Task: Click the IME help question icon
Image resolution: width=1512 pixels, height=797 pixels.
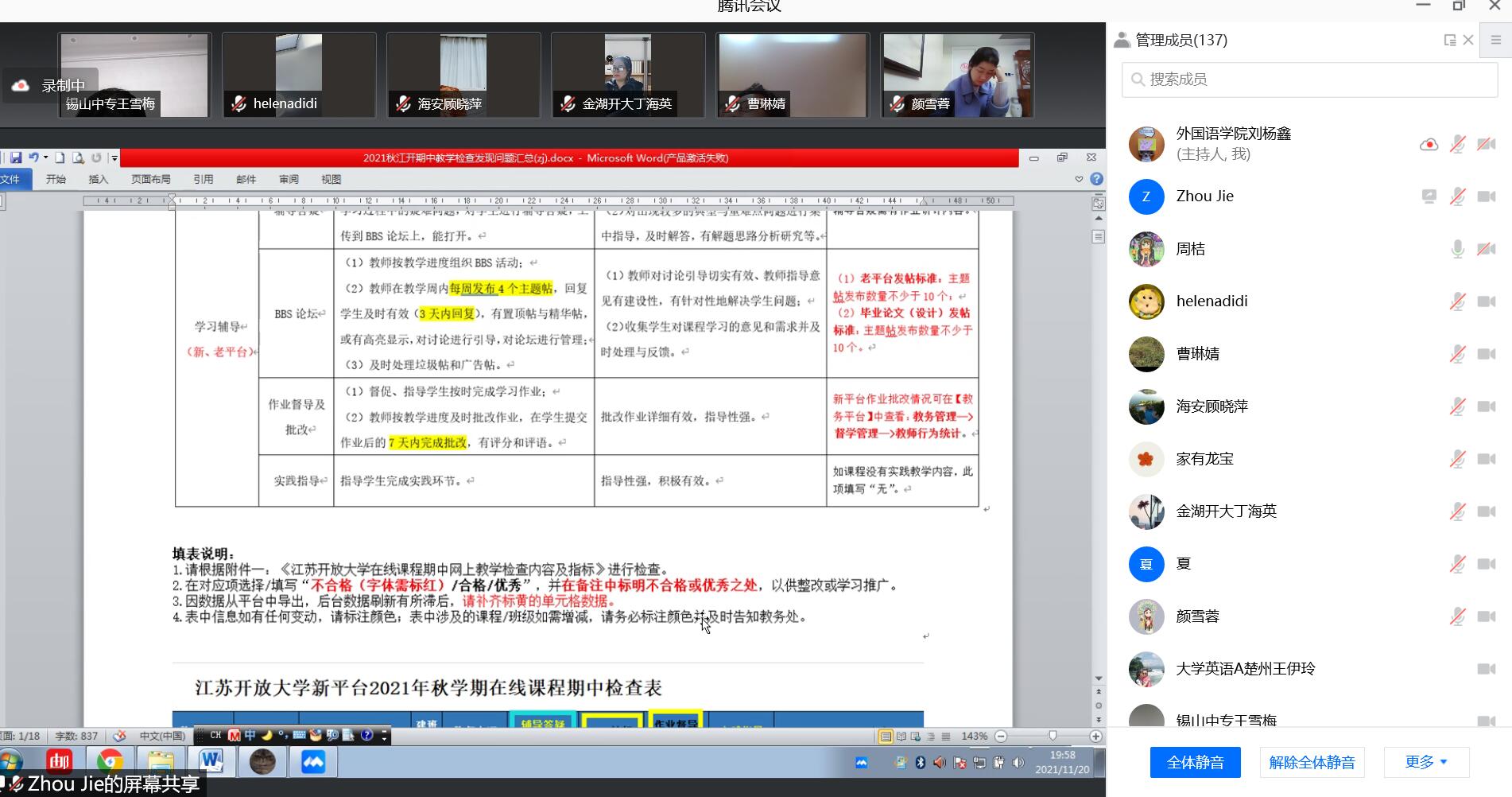Action: (x=366, y=736)
